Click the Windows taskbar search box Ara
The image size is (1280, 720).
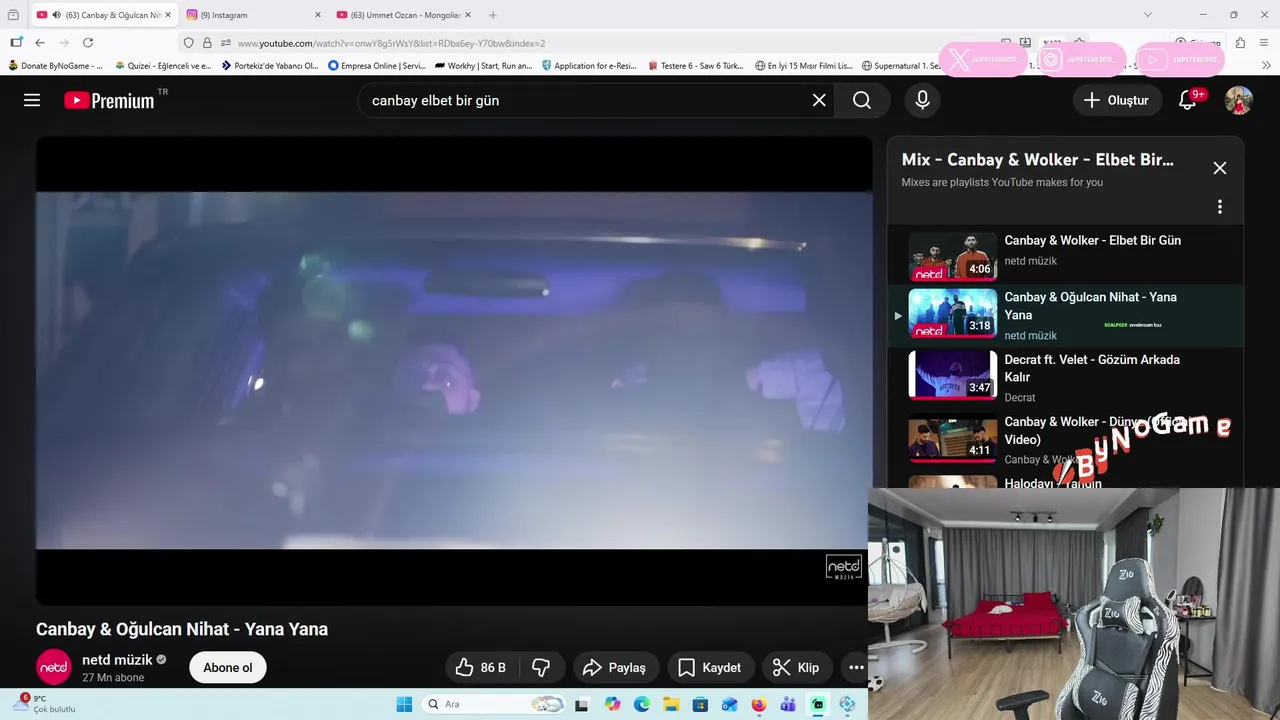(495, 704)
